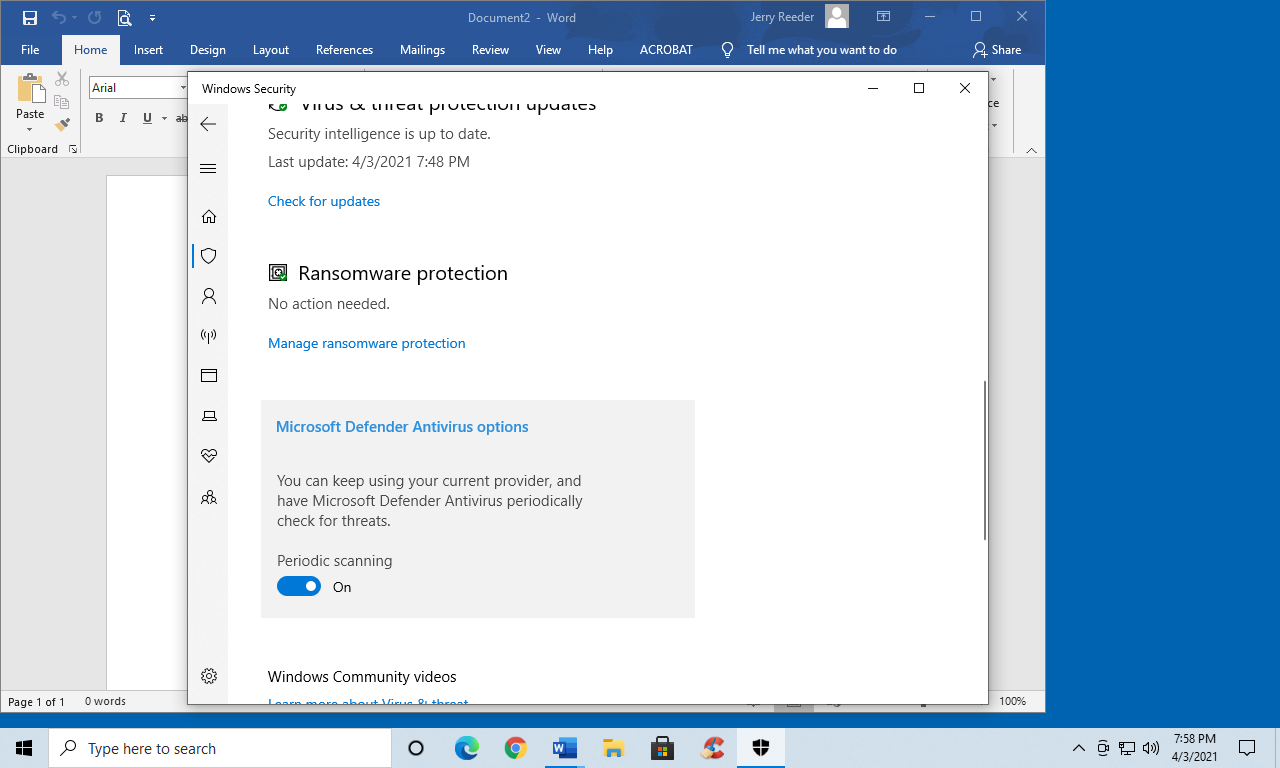
Task: Show hidden system tray icons
Action: pyautogui.click(x=1078, y=748)
